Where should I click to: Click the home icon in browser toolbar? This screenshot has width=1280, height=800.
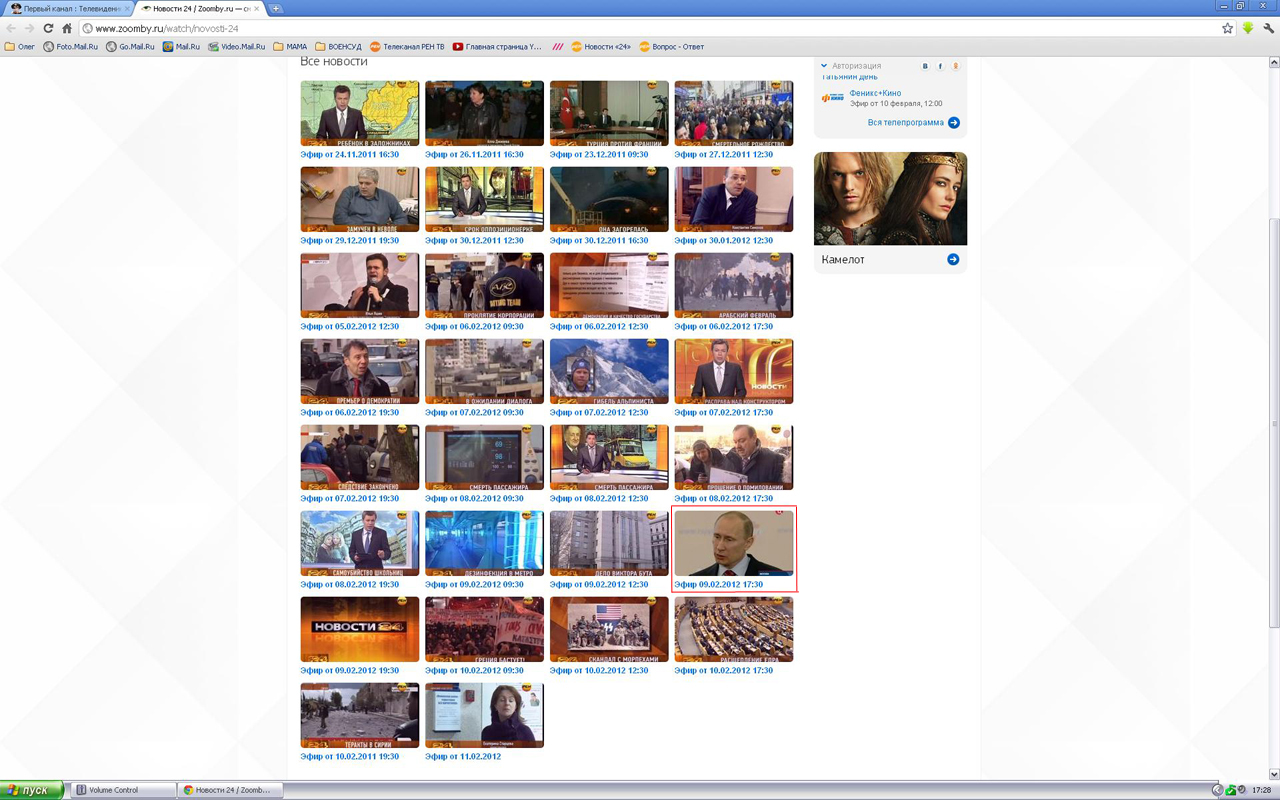[x=67, y=29]
